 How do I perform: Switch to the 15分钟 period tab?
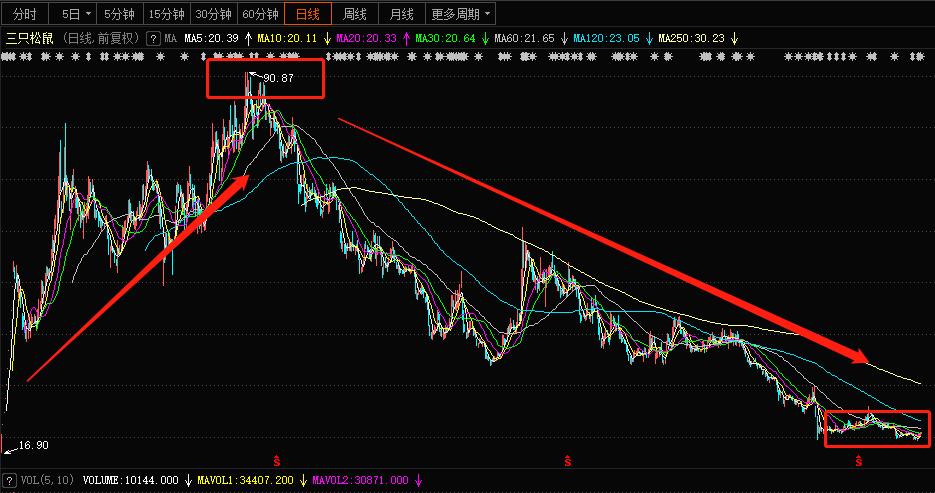(x=166, y=14)
